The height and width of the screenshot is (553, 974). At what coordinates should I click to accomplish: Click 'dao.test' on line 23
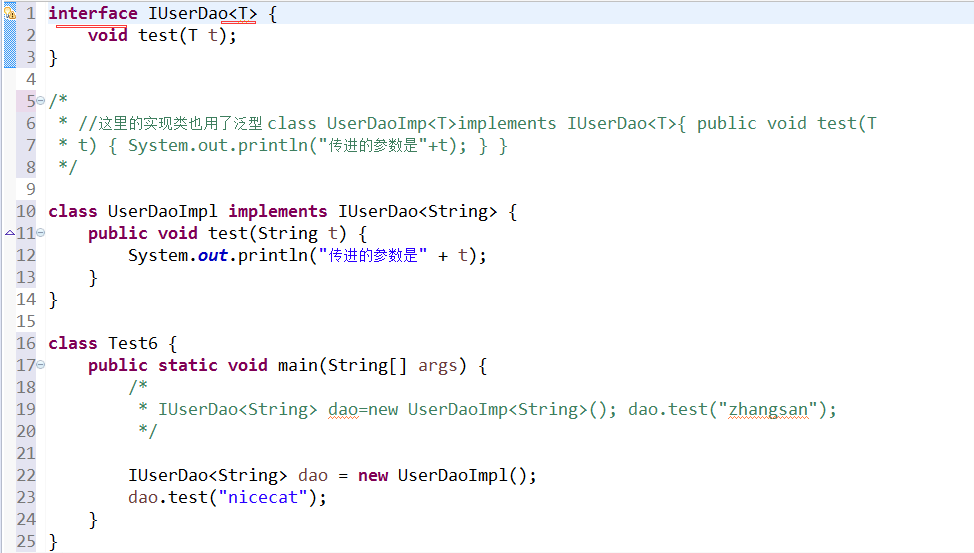click(168, 498)
